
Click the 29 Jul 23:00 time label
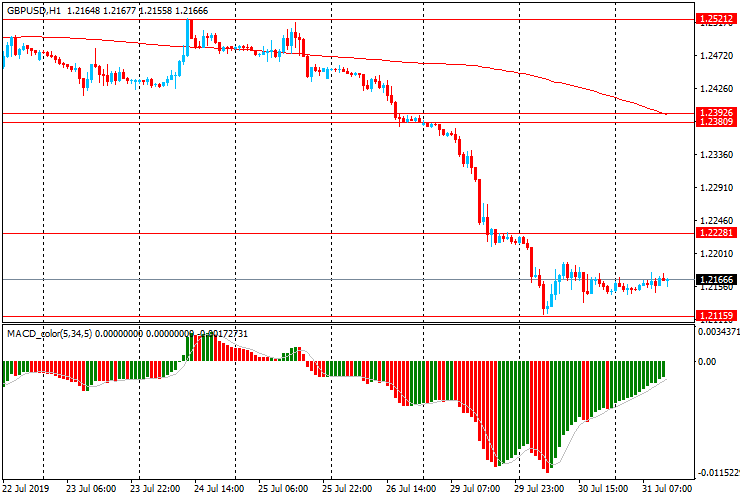[539, 488]
